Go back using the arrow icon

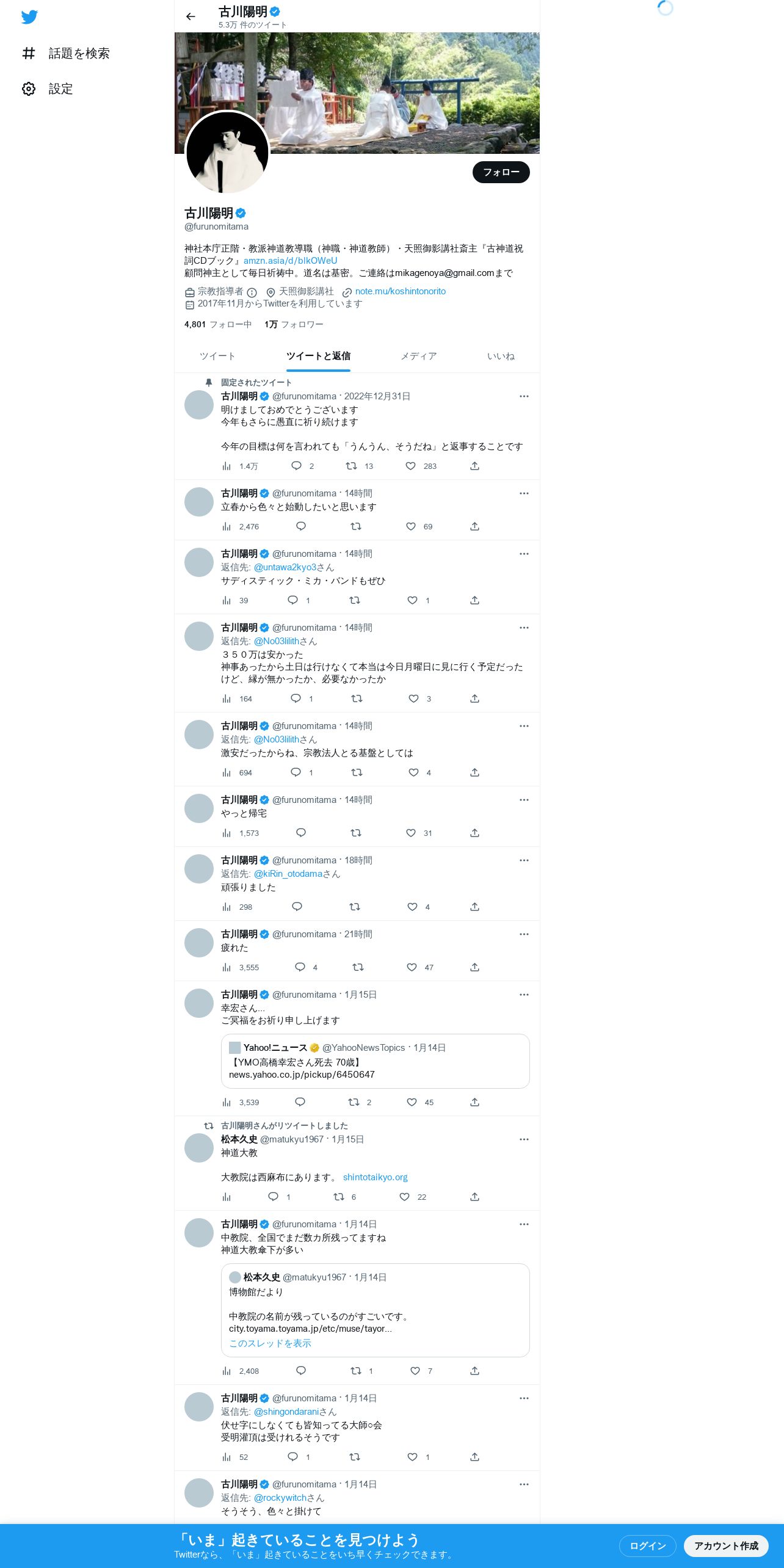point(191,16)
